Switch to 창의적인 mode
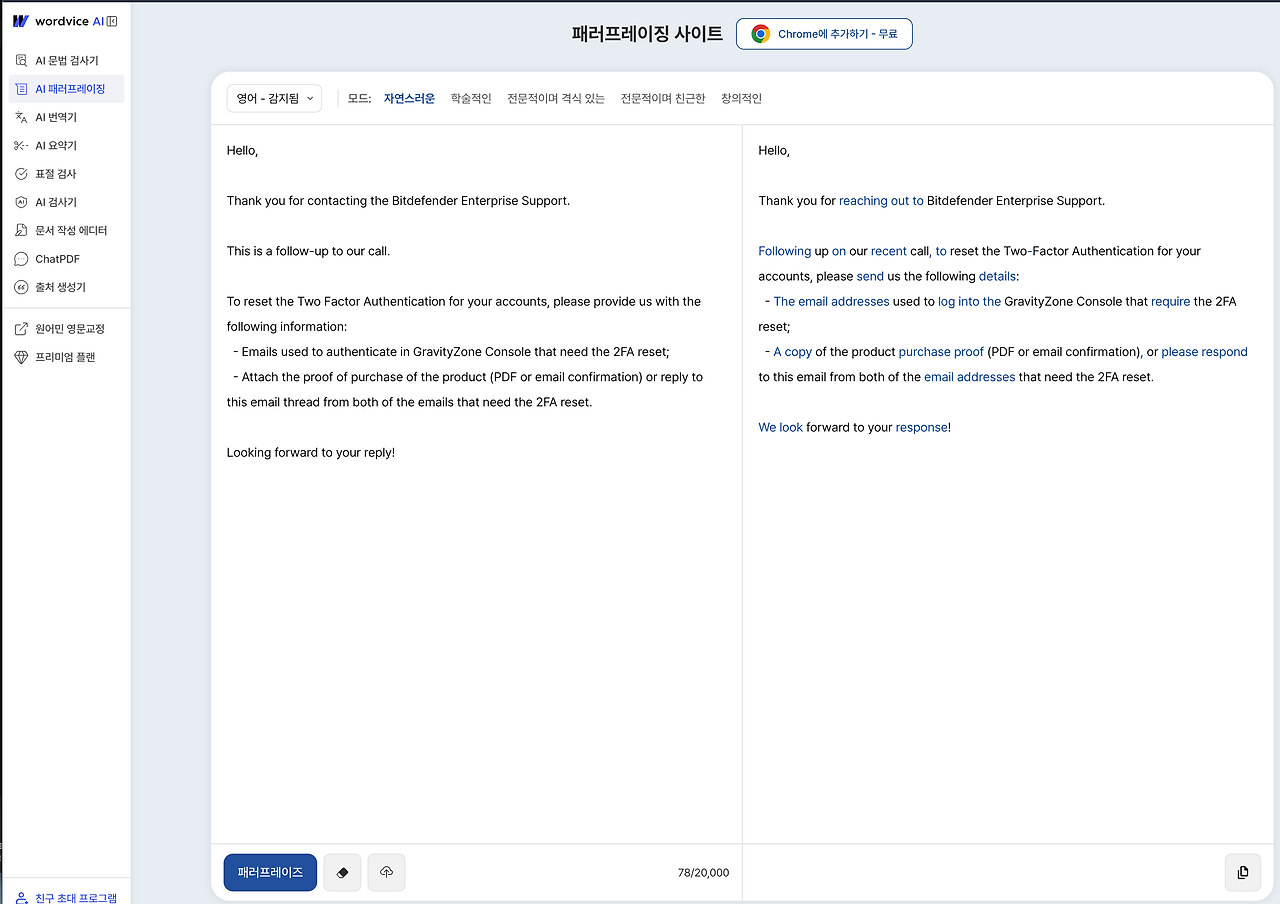The width and height of the screenshot is (1280, 904). [741, 98]
